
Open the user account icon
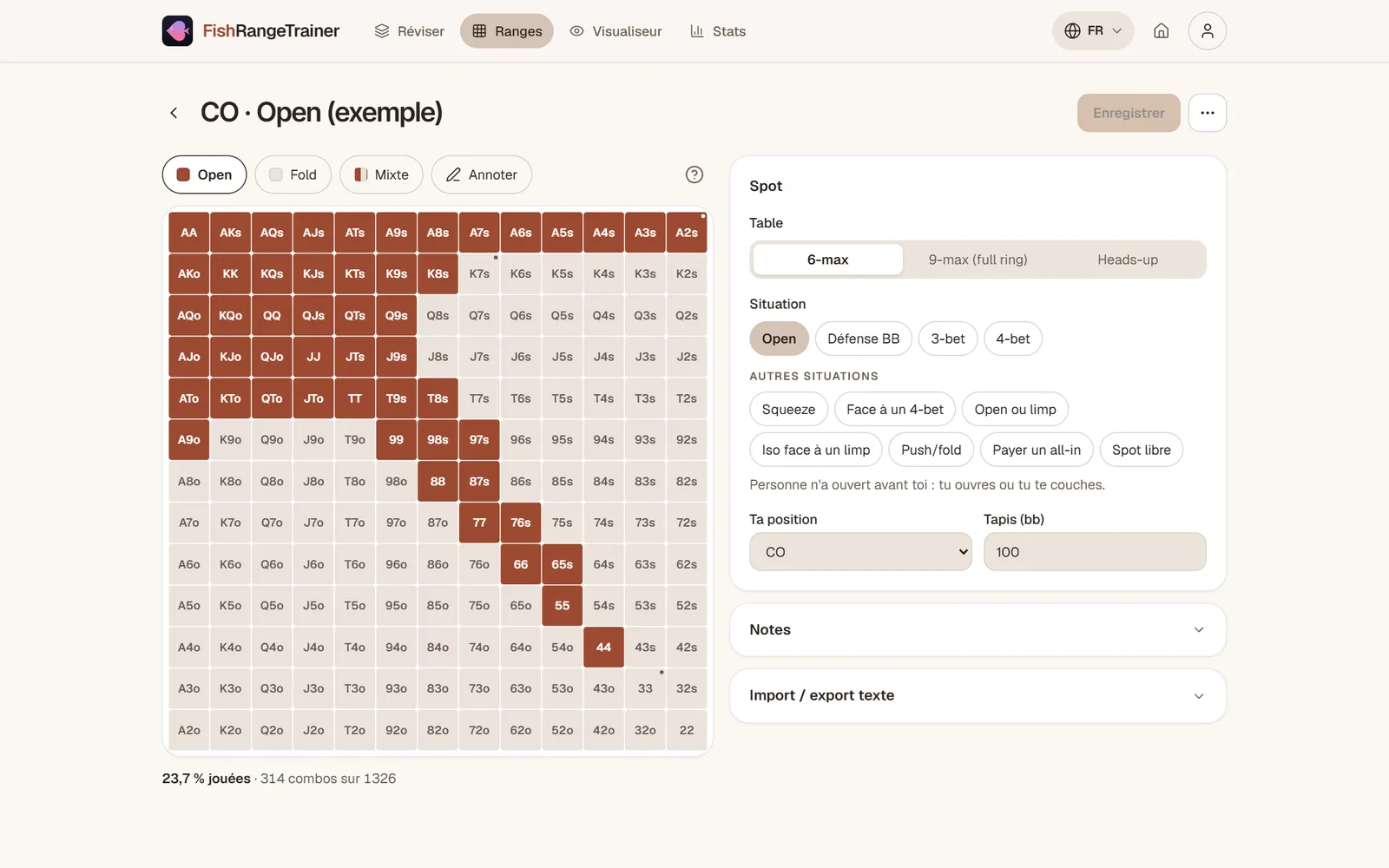coord(1207,31)
